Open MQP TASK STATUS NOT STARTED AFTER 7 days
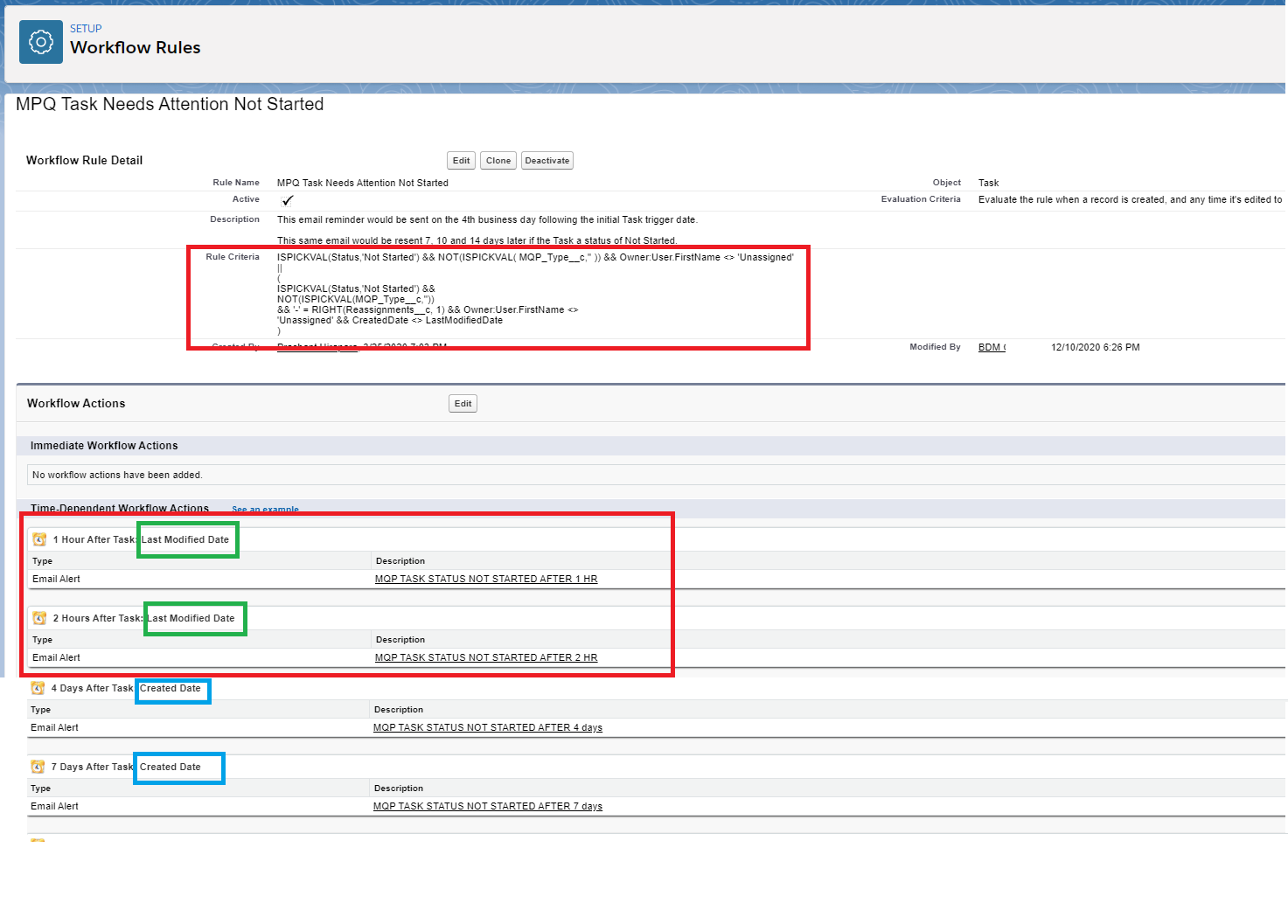The image size is (1288, 924). [x=488, y=806]
